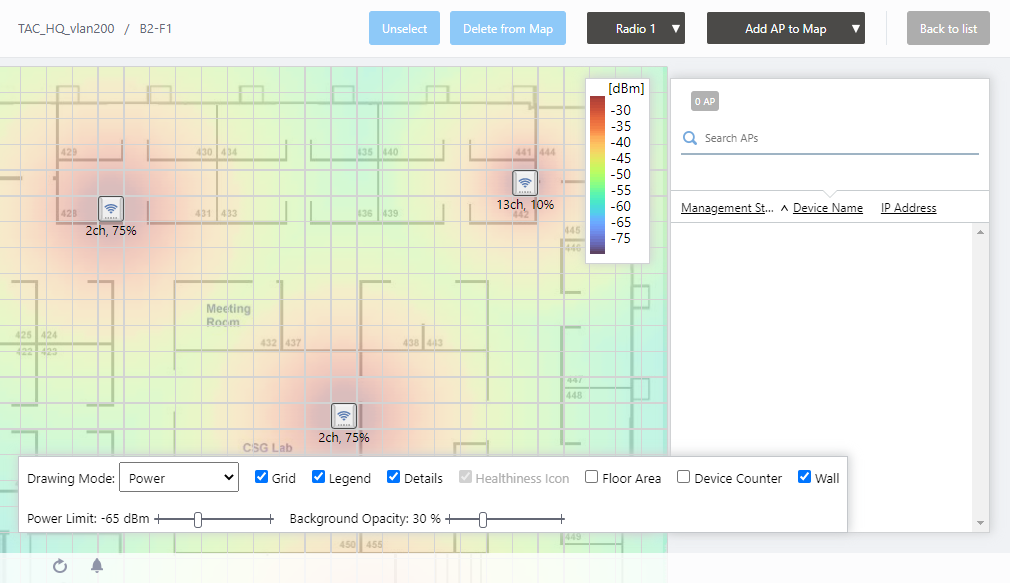
Task: Disable the Legend checkbox
Action: click(319, 478)
